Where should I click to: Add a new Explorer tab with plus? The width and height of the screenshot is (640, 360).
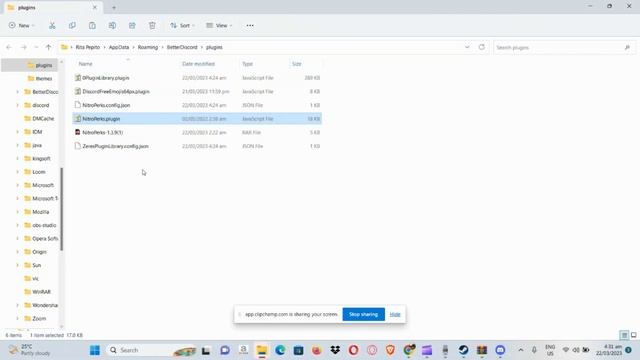point(114,7)
